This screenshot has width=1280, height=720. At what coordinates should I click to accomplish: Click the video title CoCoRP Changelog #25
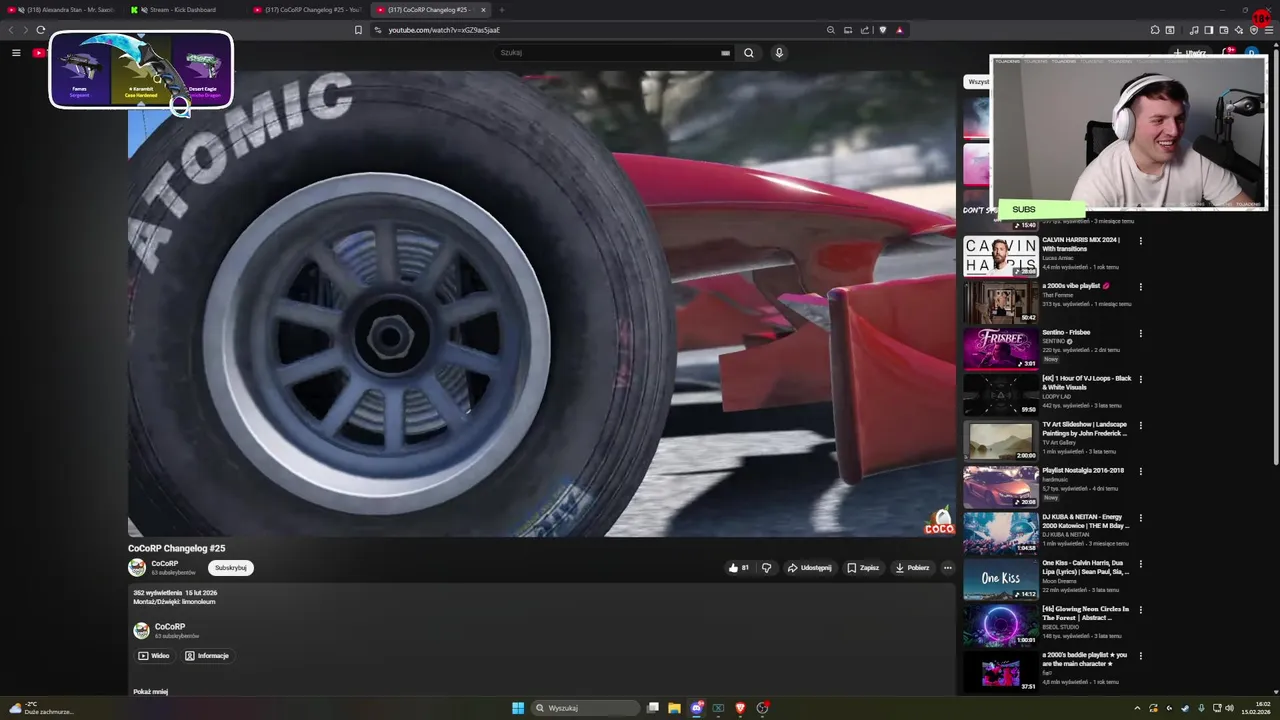tap(176, 548)
